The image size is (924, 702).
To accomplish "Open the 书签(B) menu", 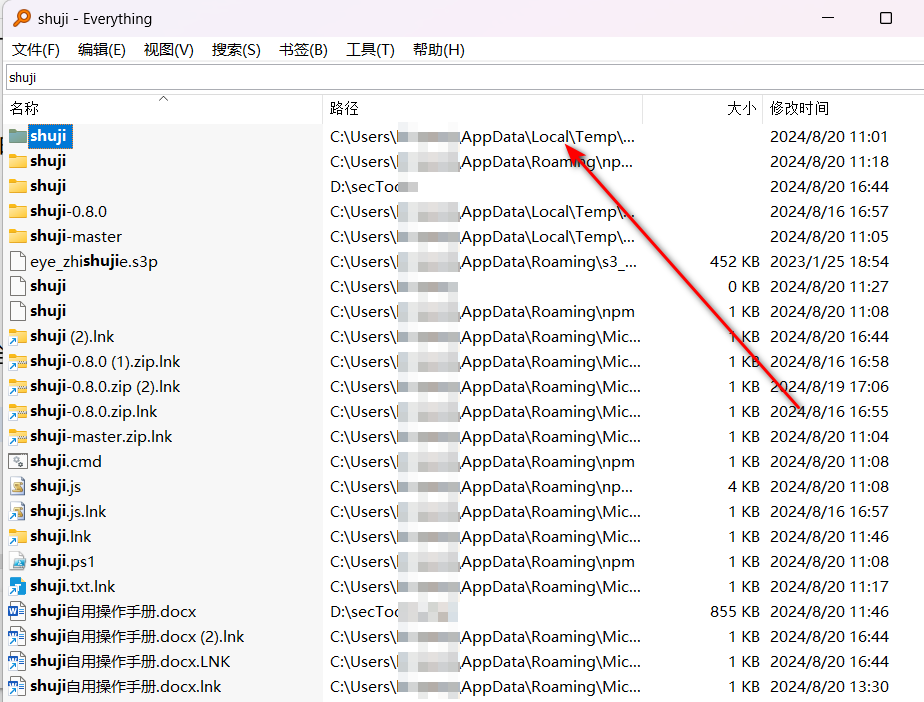I will pyautogui.click(x=303, y=50).
